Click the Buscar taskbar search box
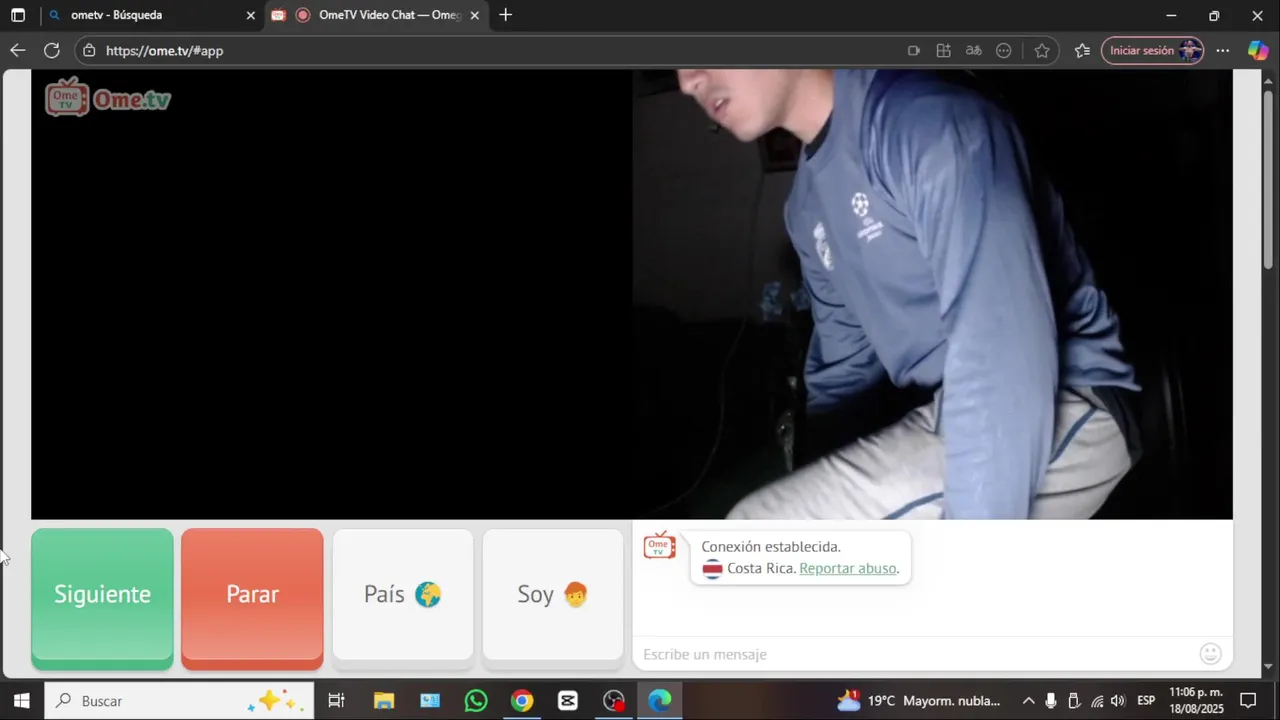 (x=180, y=701)
